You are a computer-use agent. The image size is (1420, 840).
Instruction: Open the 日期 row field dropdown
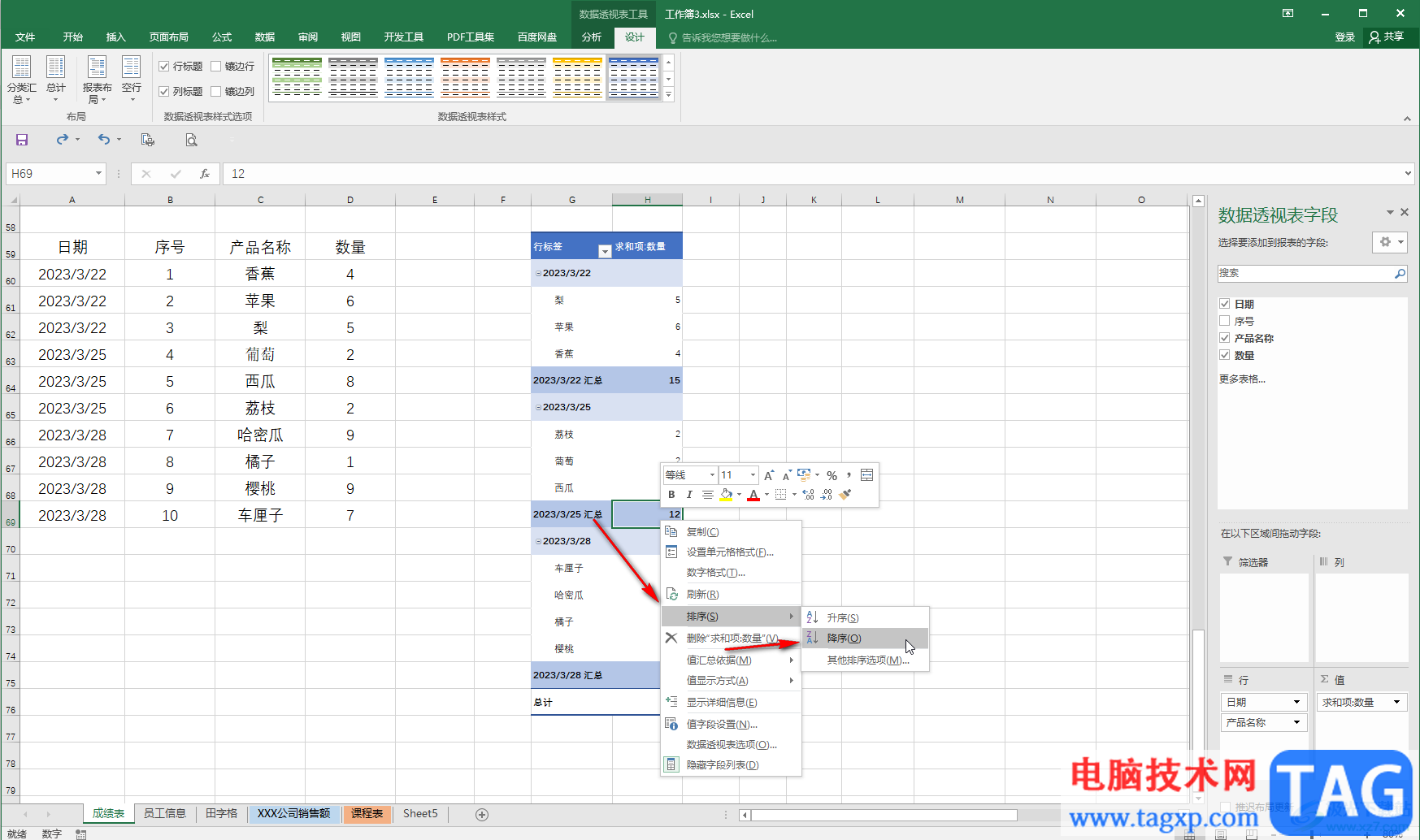[1296, 702]
